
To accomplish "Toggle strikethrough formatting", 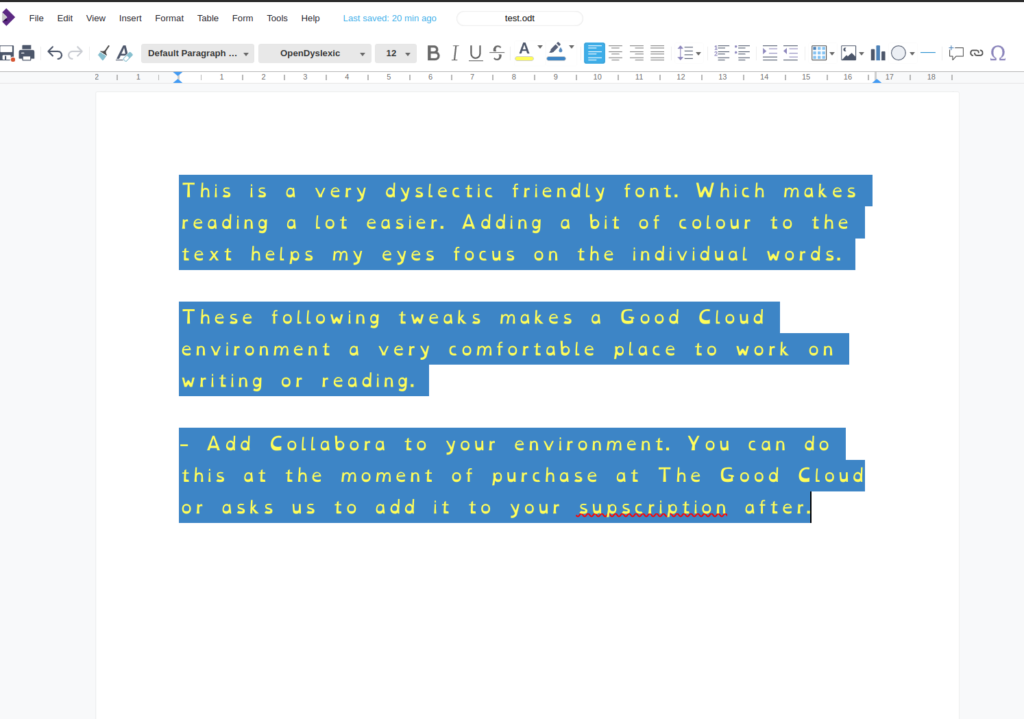I will pos(497,53).
